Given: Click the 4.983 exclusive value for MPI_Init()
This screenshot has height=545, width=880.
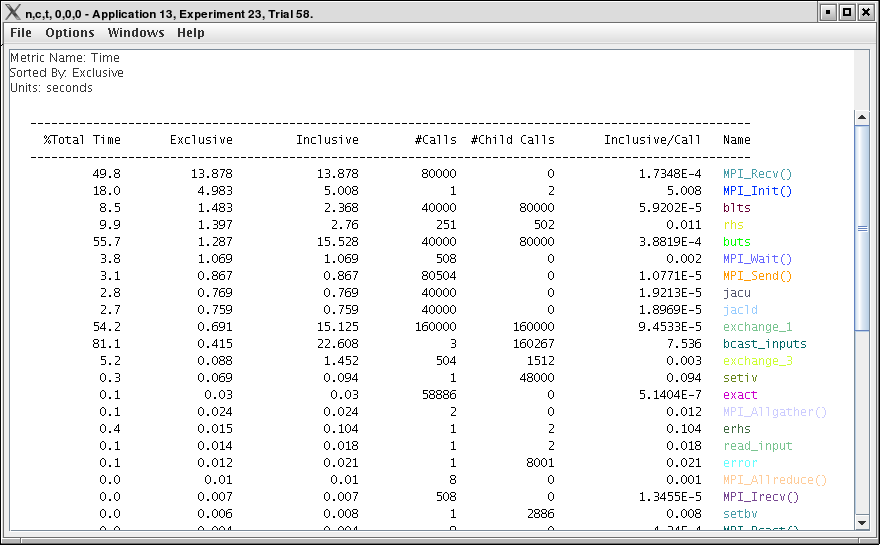Looking at the screenshot, I should [x=215, y=191].
